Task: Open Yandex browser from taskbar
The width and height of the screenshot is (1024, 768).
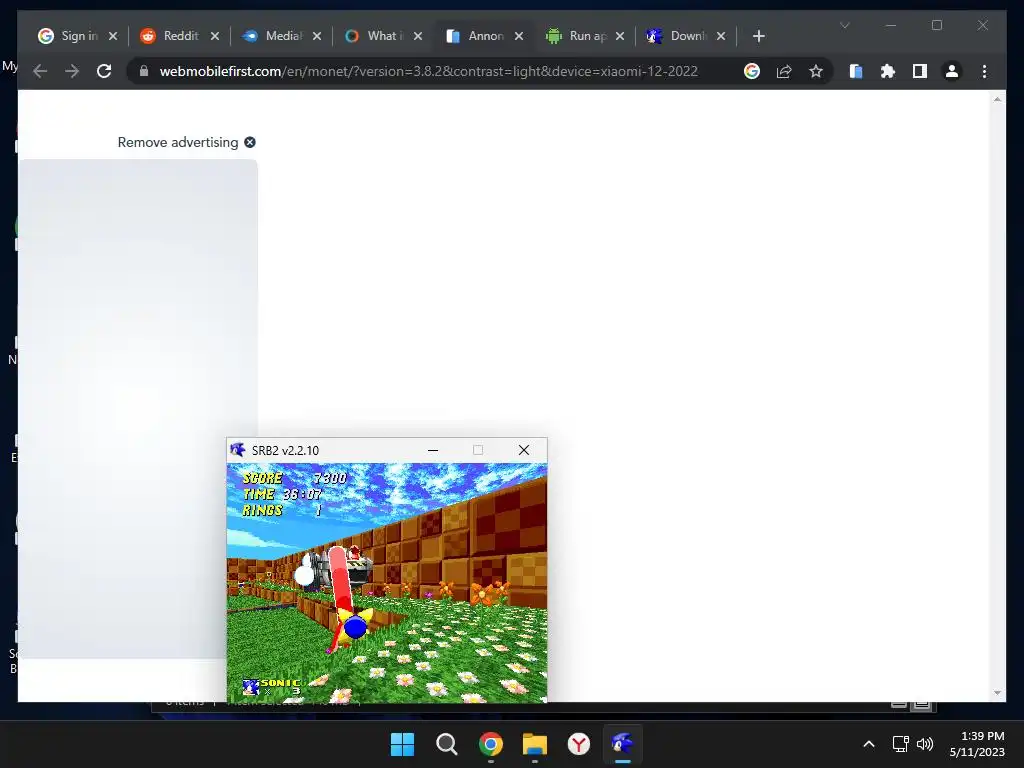Action: 579,744
